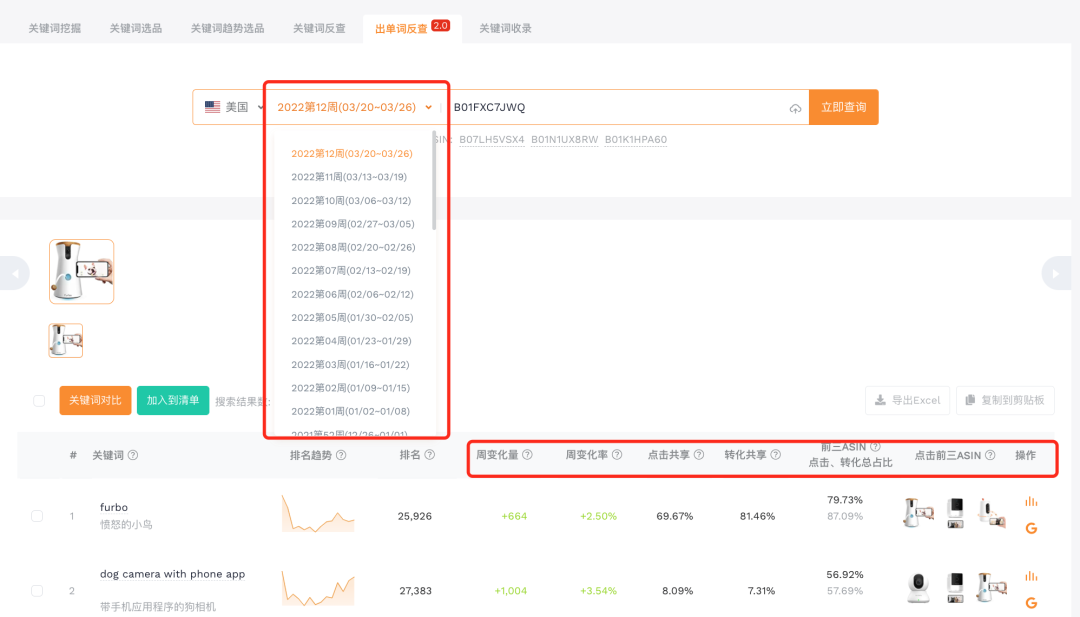Open the 美国 country selector dropdown

[x=232, y=107]
